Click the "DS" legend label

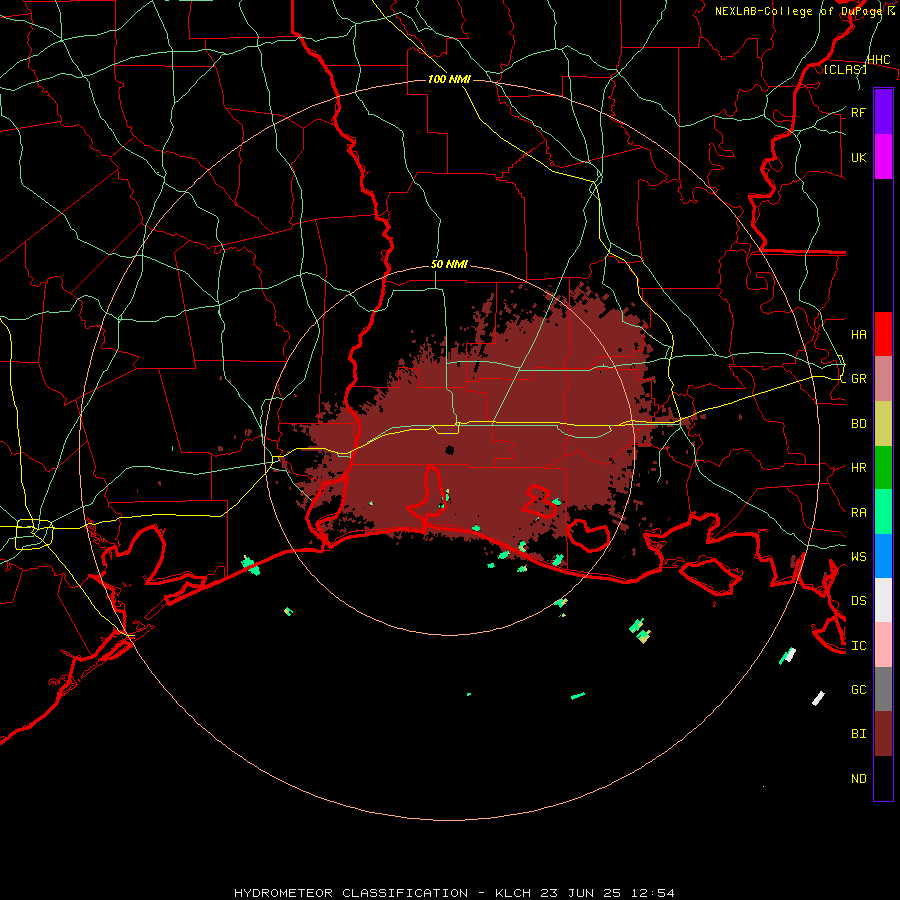point(858,601)
